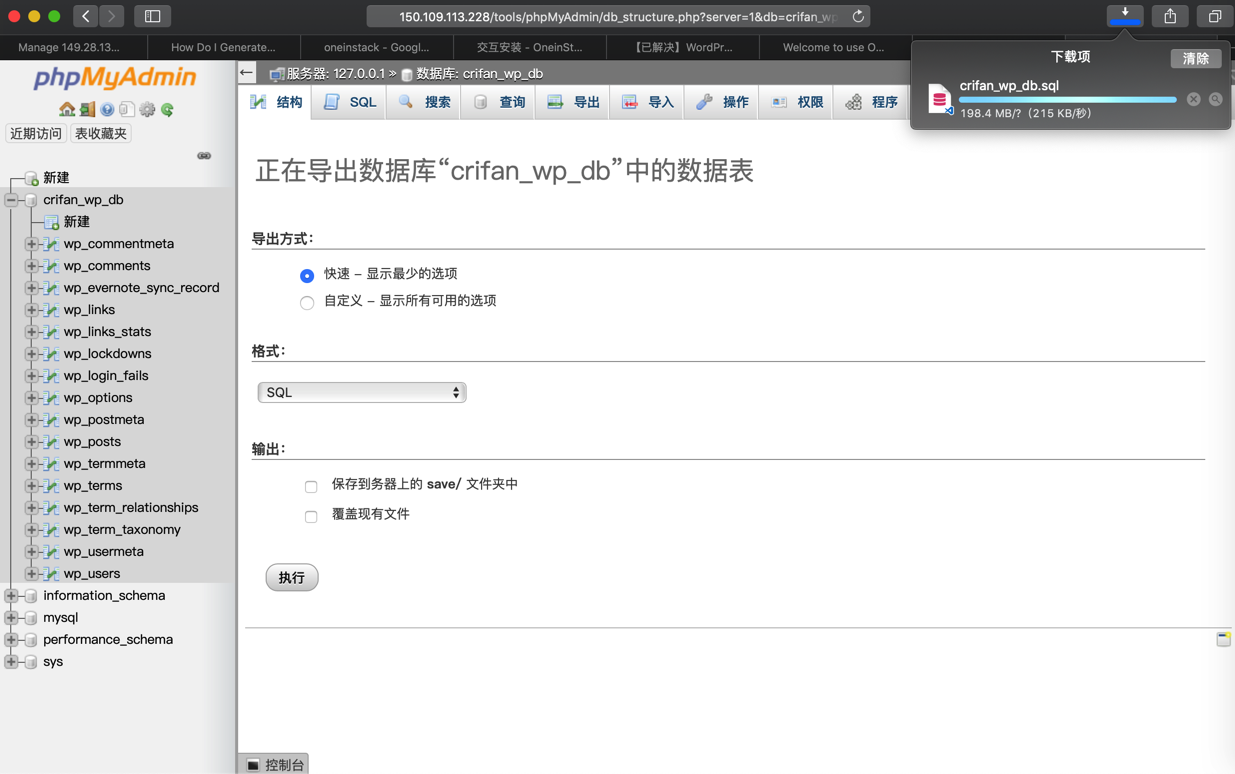The width and height of the screenshot is (1235, 774).
Task: Open the 程序 routines tab
Action: (872, 102)
